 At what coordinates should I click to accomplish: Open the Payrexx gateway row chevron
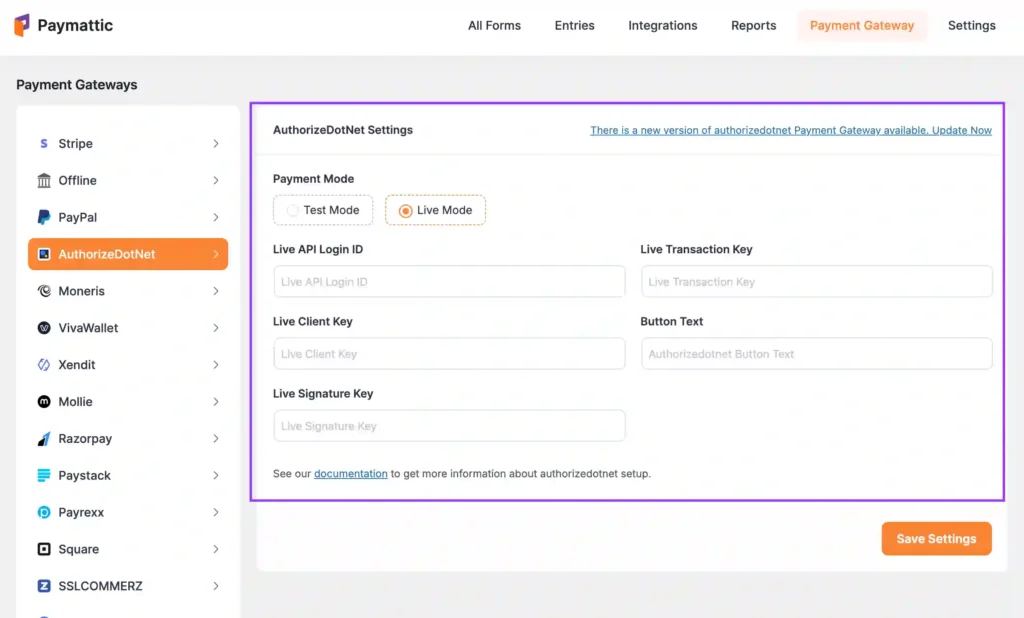[x=216, y=512]
